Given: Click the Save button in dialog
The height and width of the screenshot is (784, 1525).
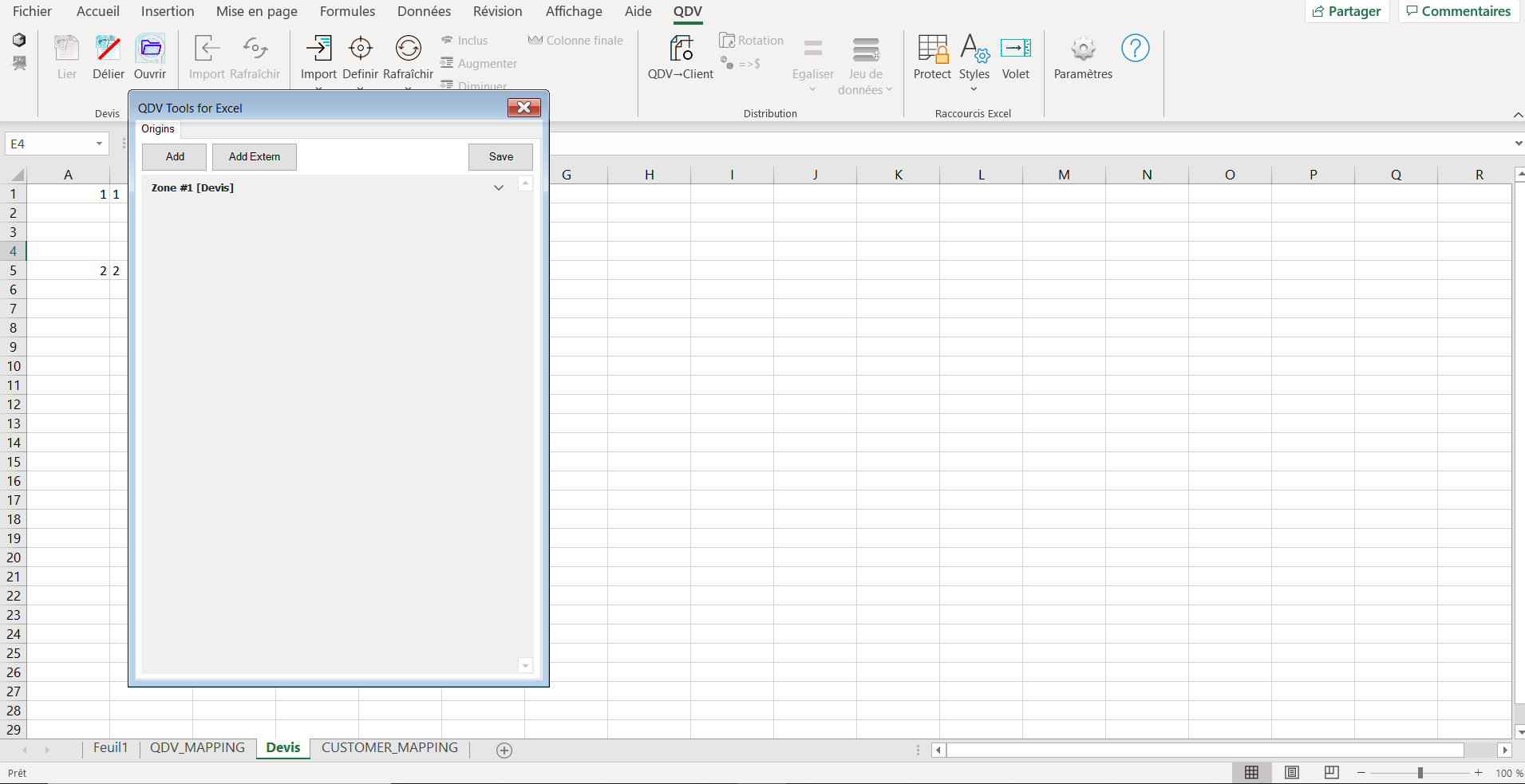Looking at the screenshot, I should pos(501,157).
